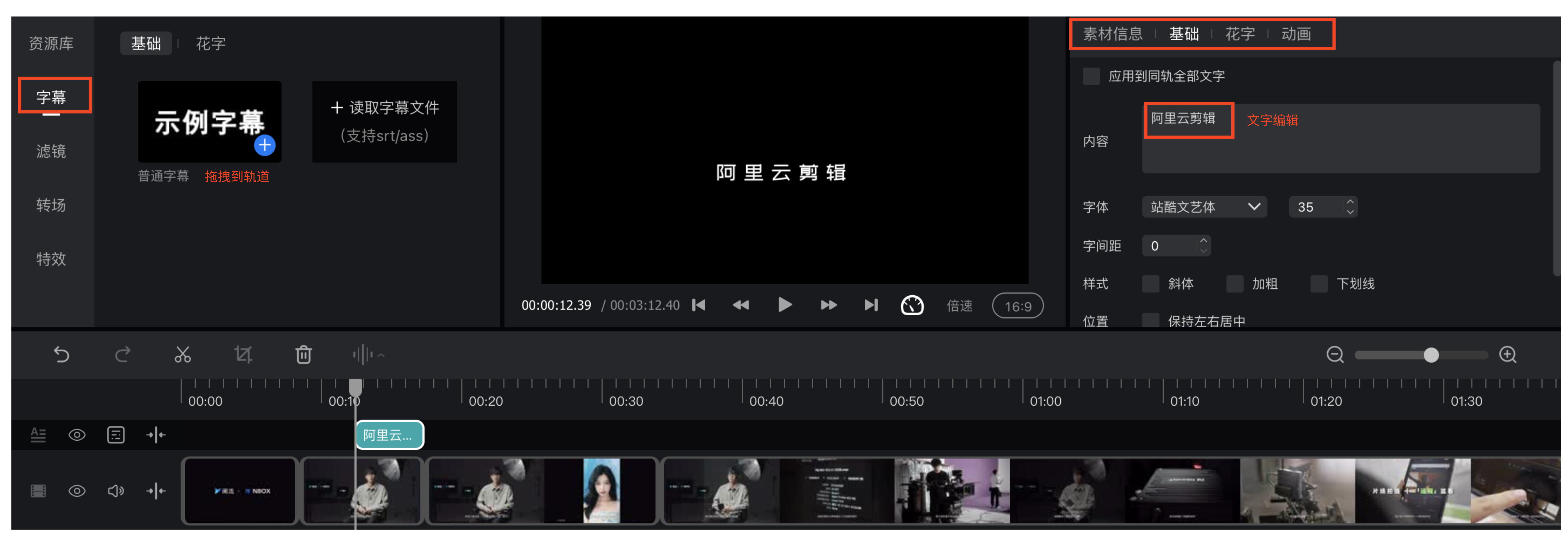Zoom in the timeline

tap(1508, 354)
